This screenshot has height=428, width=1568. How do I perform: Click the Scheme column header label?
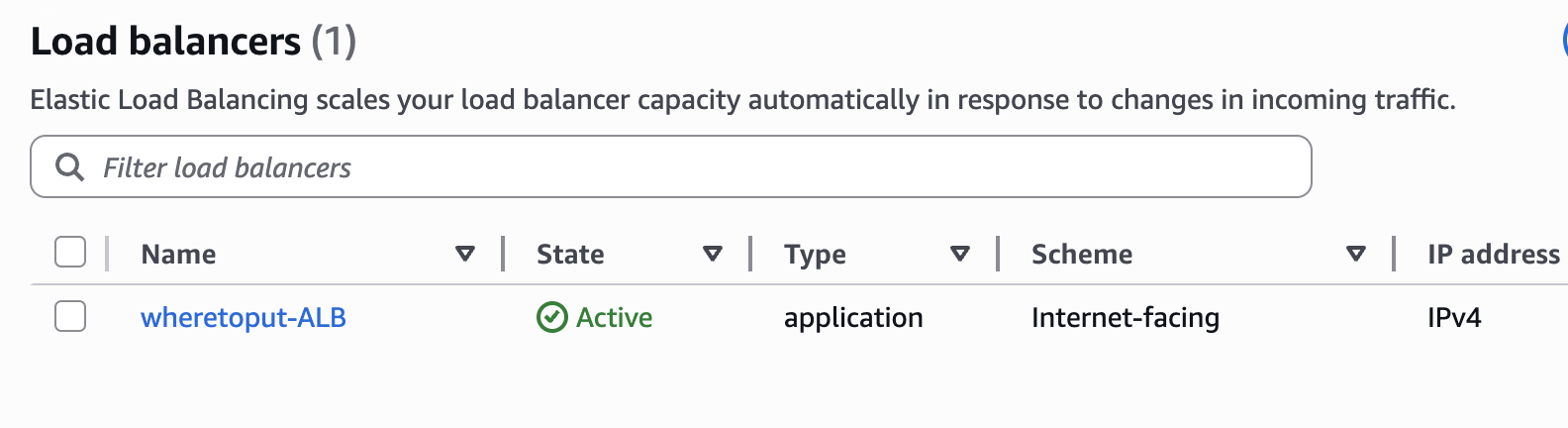click(1082, 255)
